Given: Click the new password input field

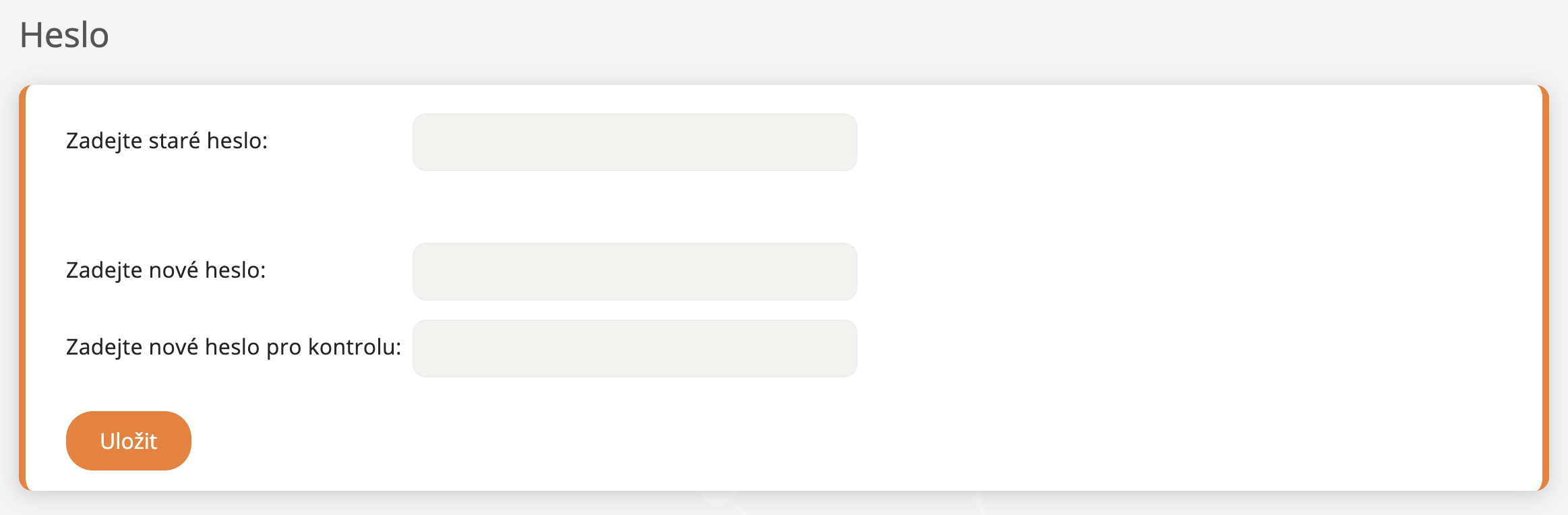Looking at the screenshot, I should (x=634, y=272).
